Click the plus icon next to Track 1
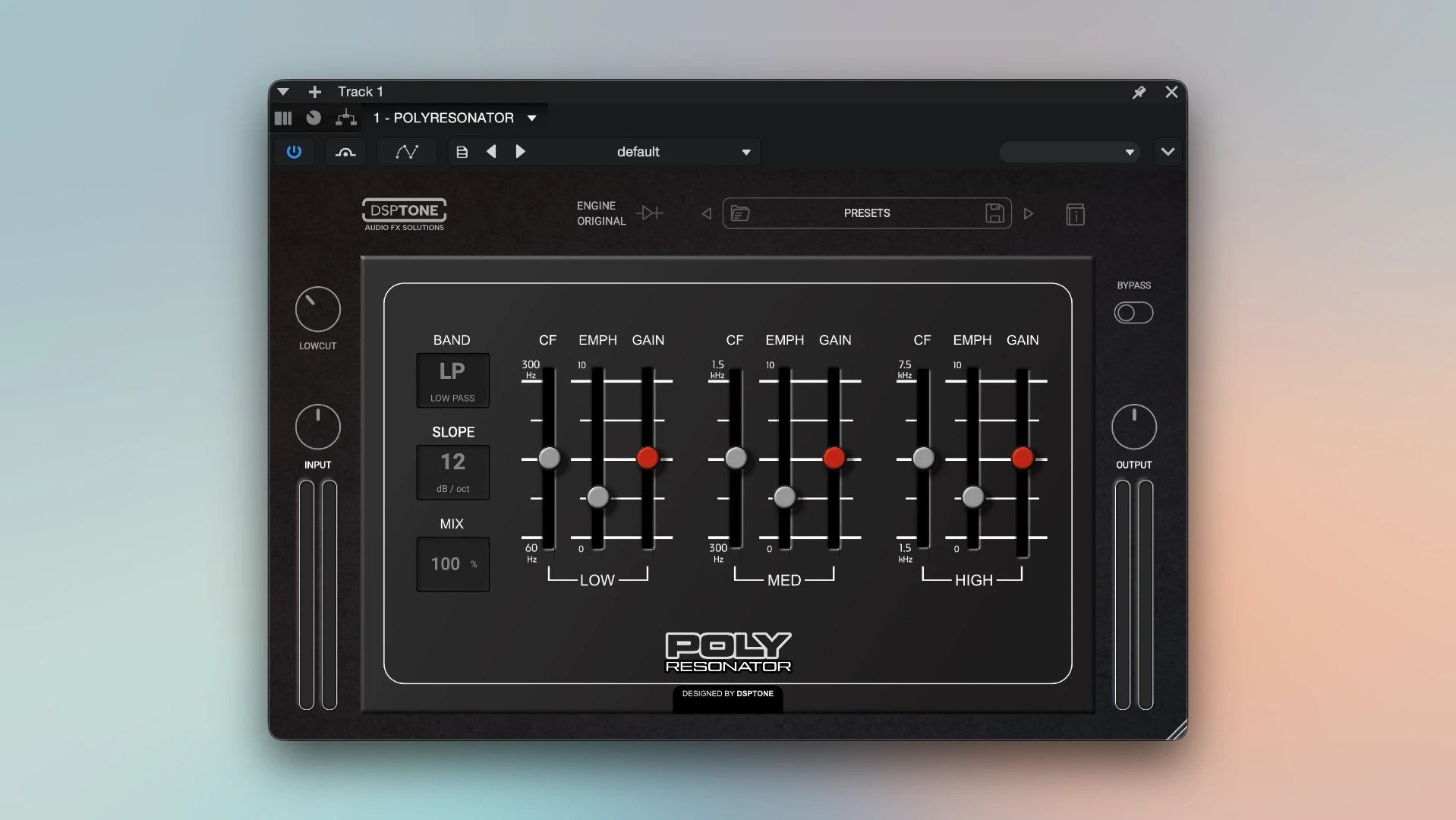This screenshot has width=1456, height=820. [315, 92]
